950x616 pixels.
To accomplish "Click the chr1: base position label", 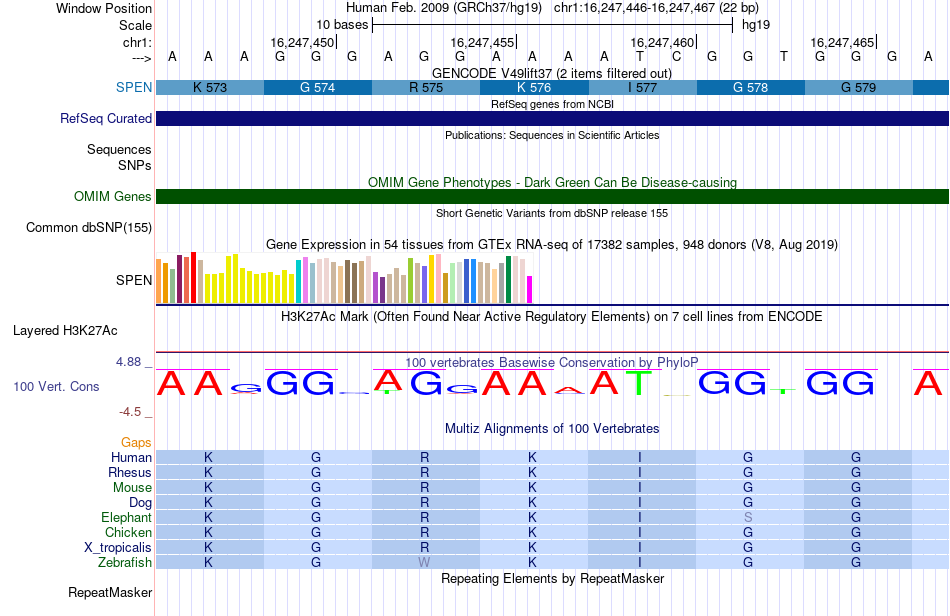I will 137,42.
